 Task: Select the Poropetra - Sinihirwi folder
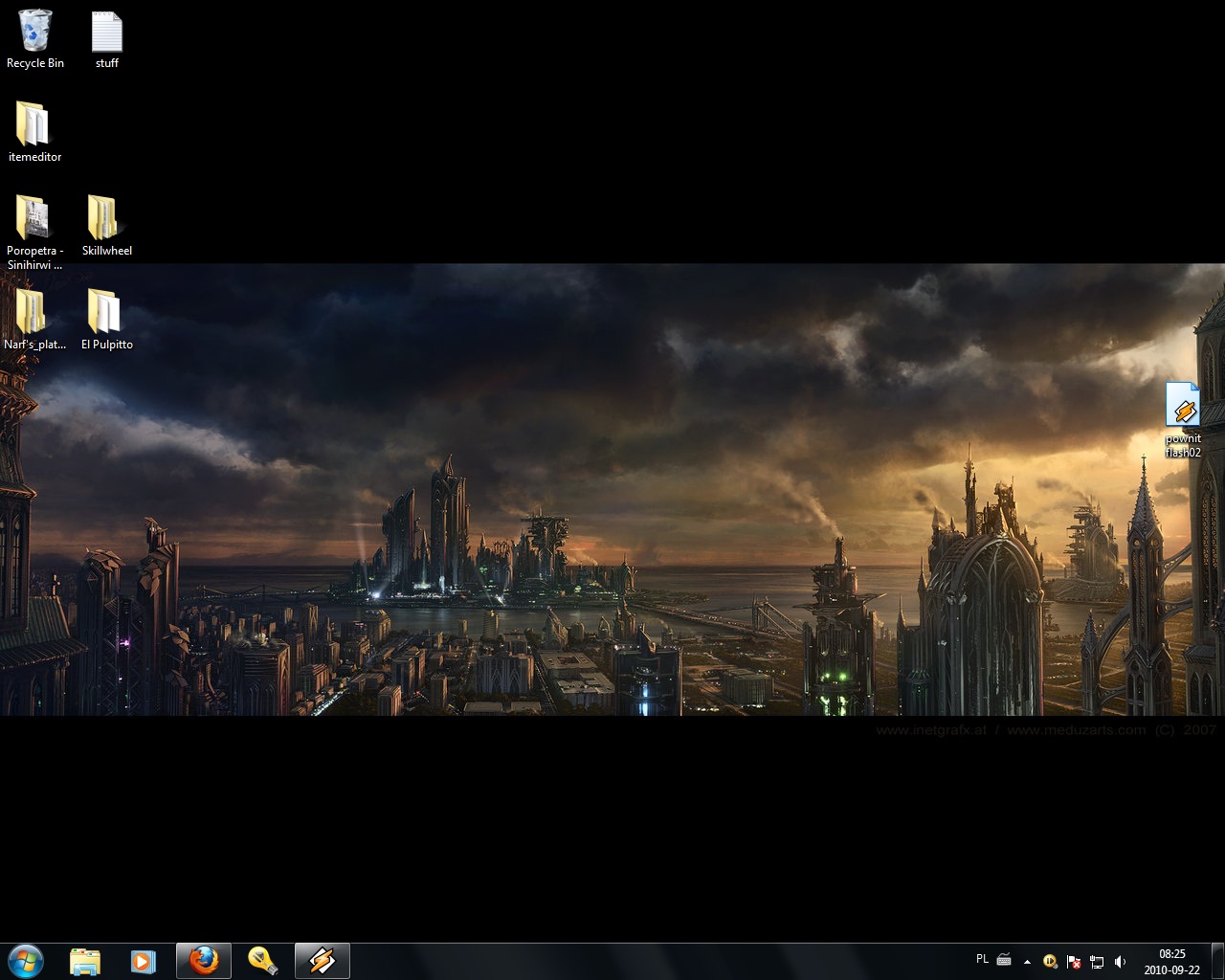(x=34, y=219)
